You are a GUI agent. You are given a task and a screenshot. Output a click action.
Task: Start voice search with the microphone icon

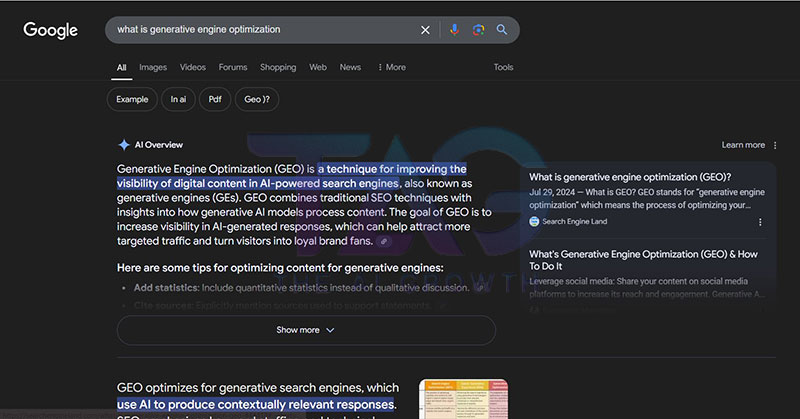[x=454, y=30]
